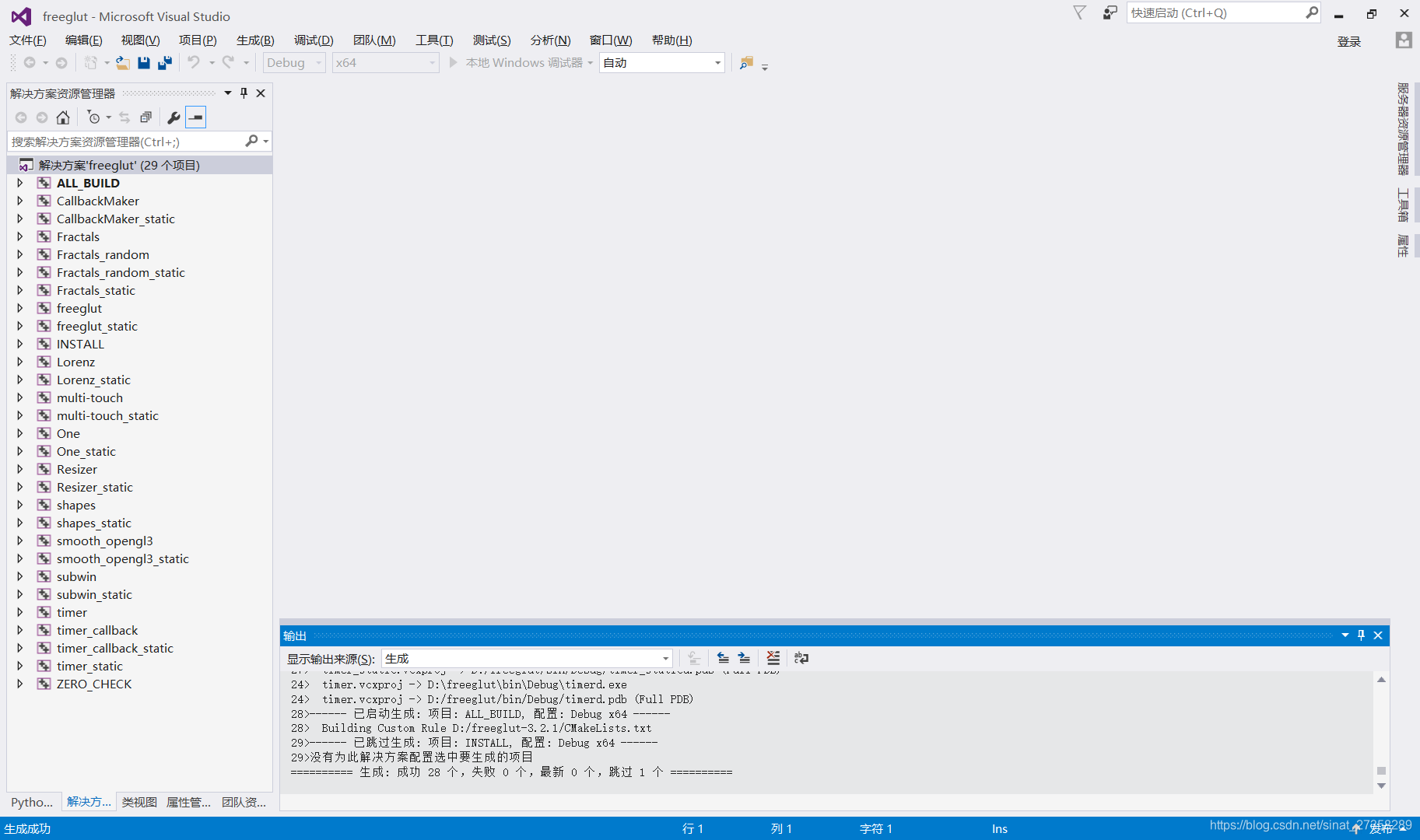
Task: Expand the freeglut project node
Action: tap(20, 308)
